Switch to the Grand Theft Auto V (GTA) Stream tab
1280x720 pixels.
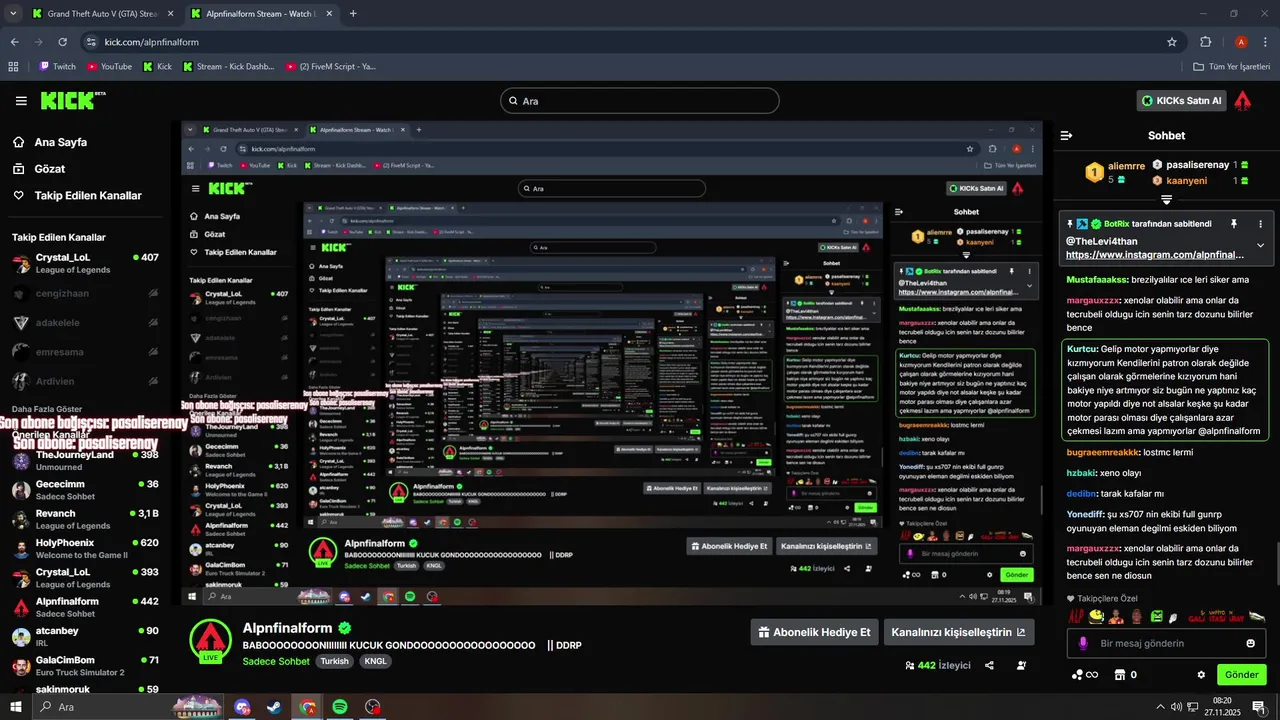click(103, 14)
